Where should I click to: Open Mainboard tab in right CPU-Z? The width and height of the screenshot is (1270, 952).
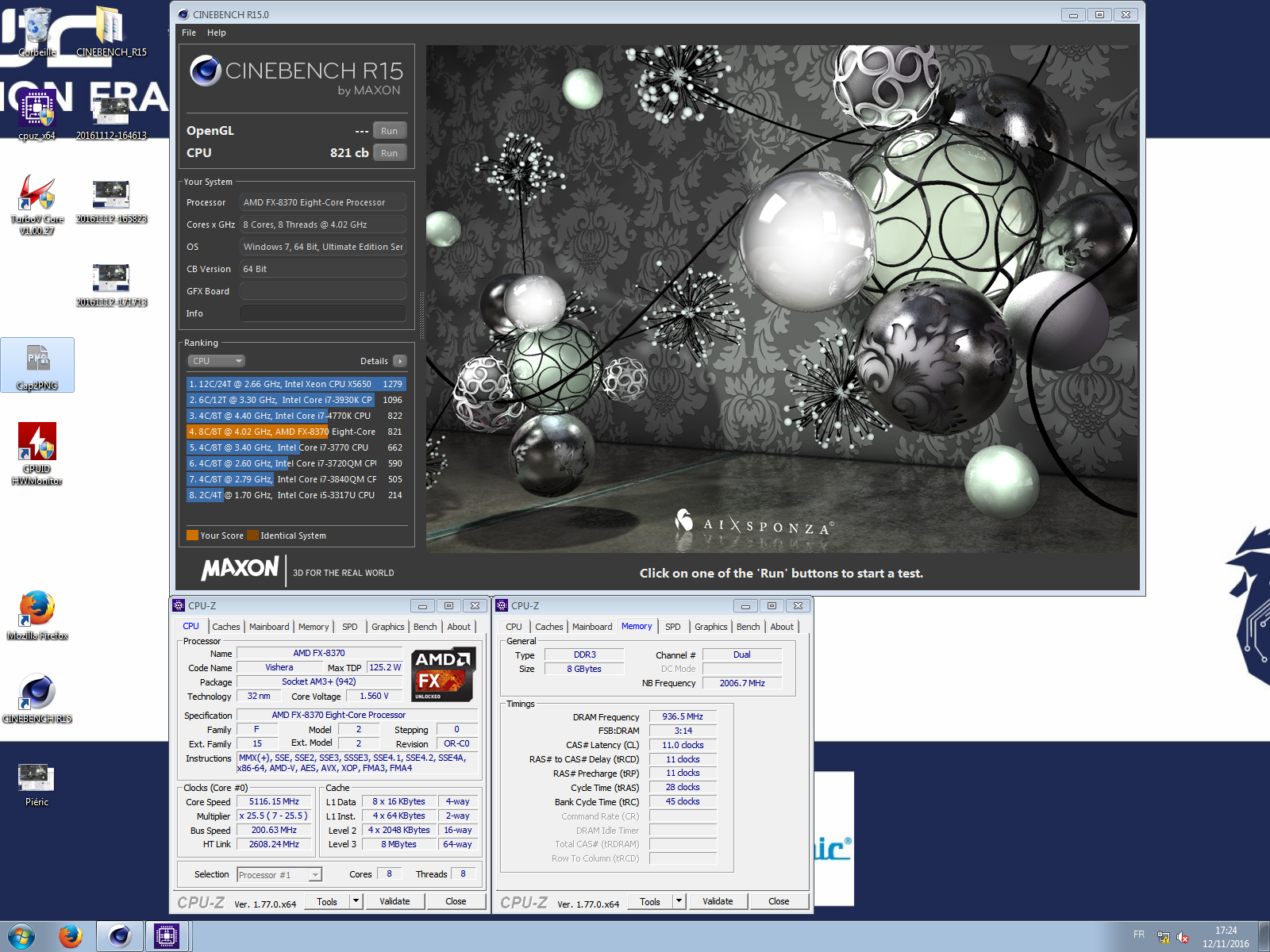[x=592, y=627]
